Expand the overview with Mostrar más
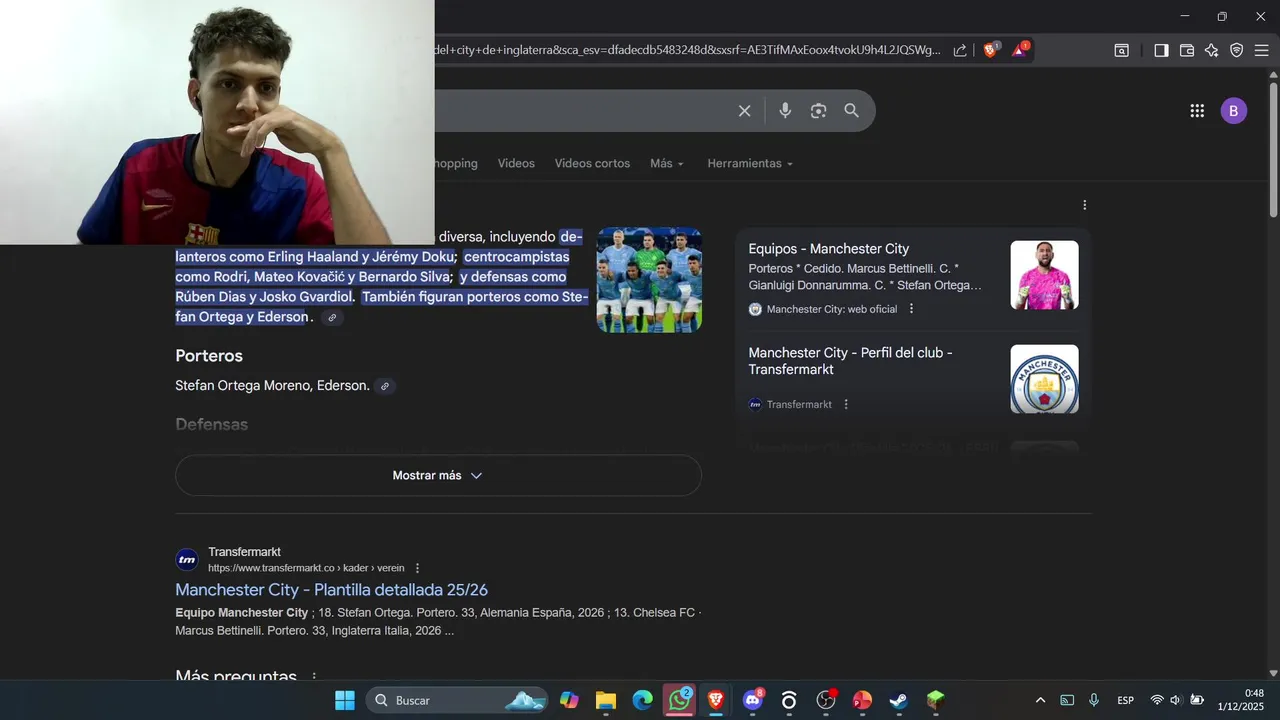Viewport: 1280px width, 720px height. point(438,475)
